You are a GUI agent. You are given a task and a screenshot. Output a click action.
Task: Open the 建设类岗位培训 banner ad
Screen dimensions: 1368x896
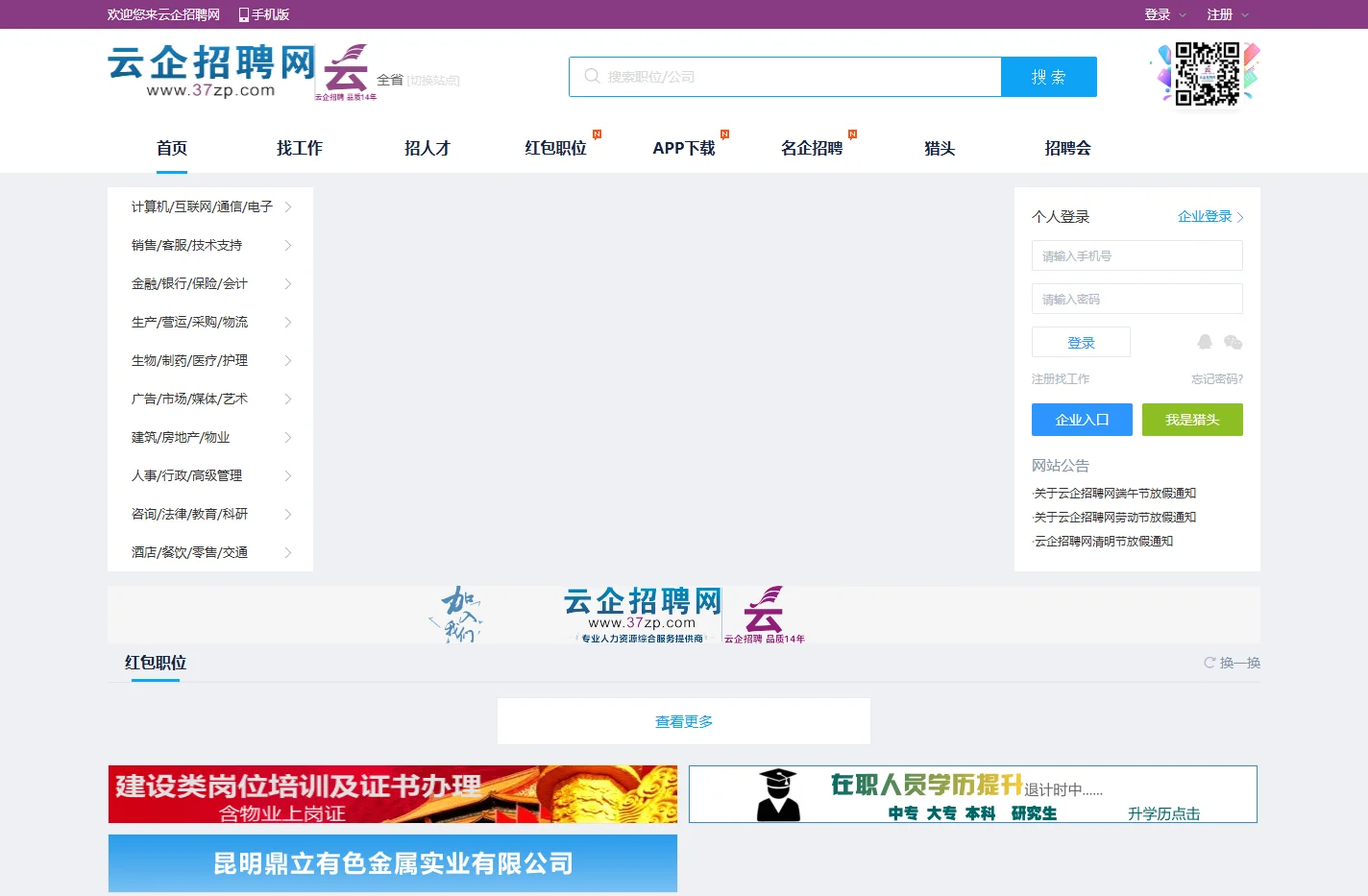pyautogui.click(x=393, y=794)
